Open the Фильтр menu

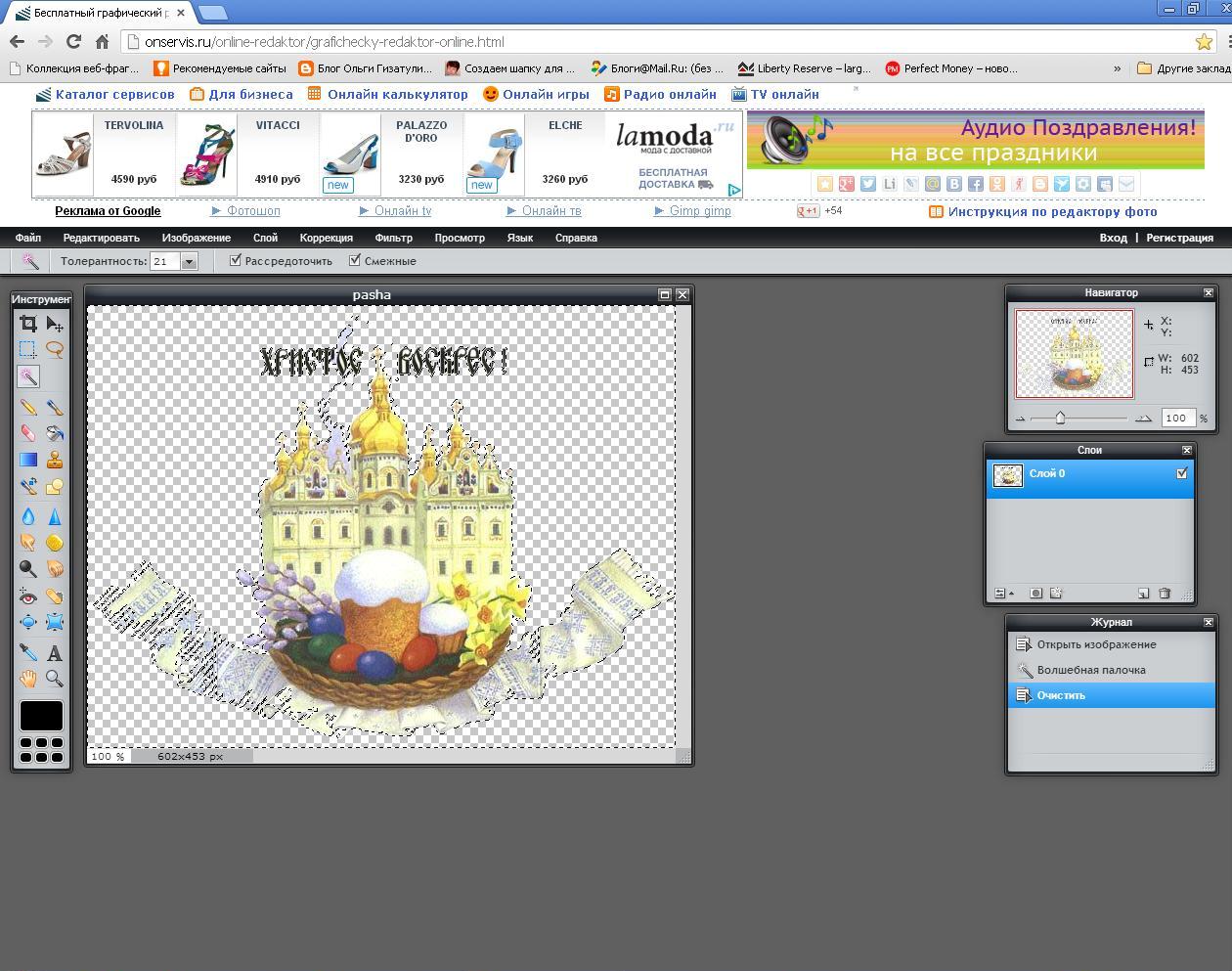[393, 238]
